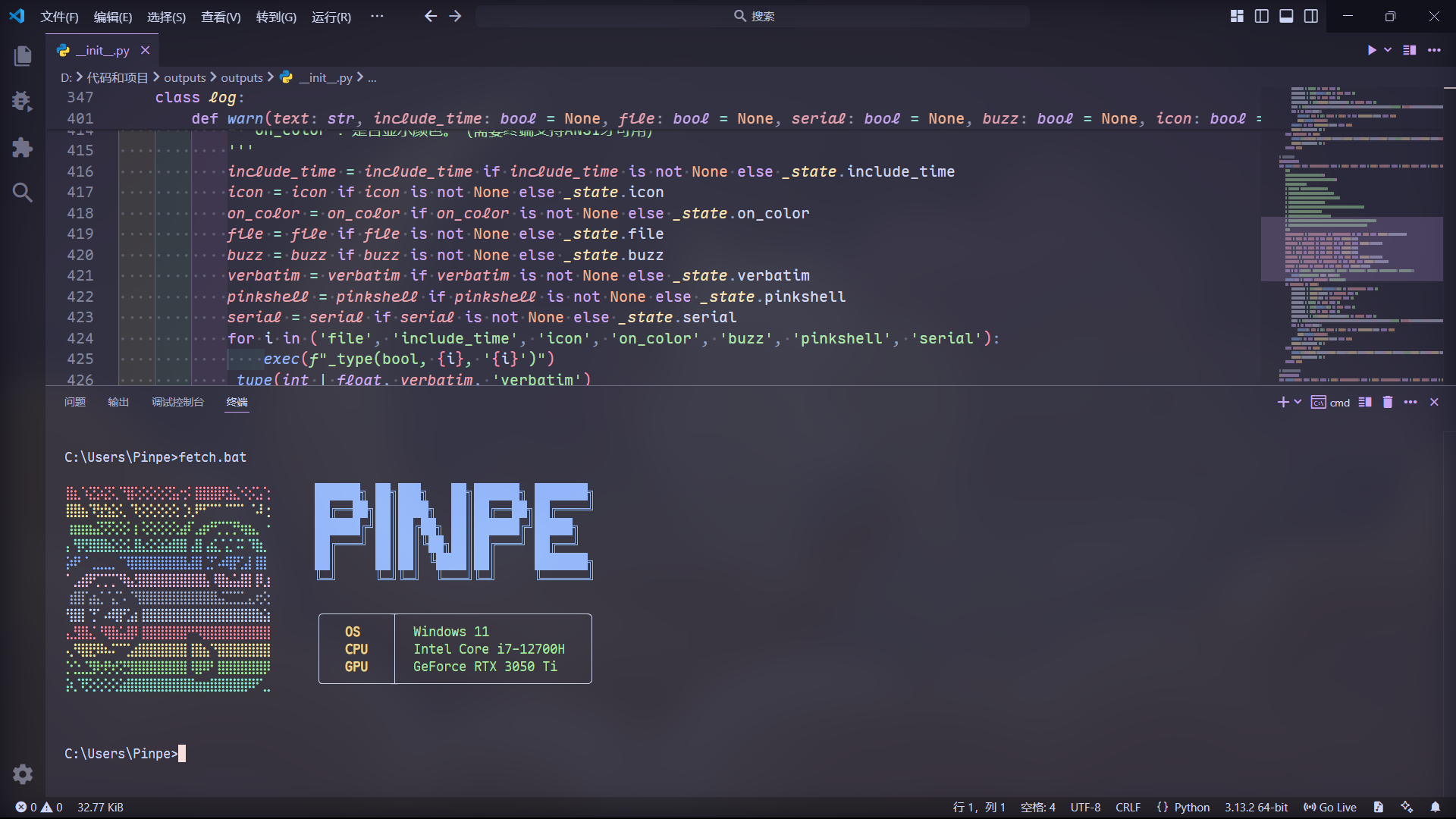Click 32.77 KiB file size status
The image size is (1456, 819).
[100, 807]
